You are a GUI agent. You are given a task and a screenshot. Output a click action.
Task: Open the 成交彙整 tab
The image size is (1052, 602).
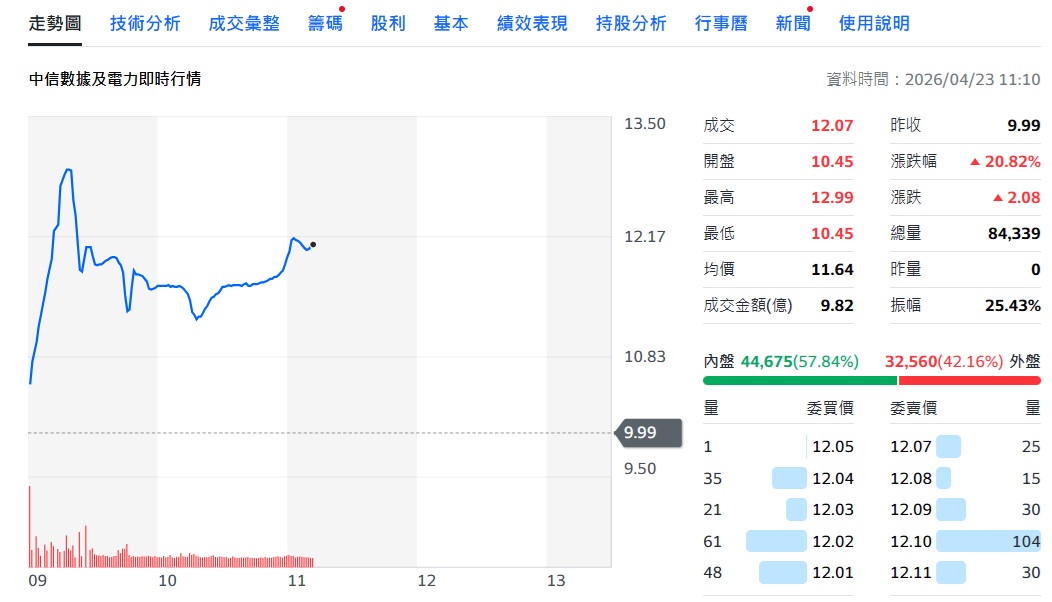coord(244,23)
